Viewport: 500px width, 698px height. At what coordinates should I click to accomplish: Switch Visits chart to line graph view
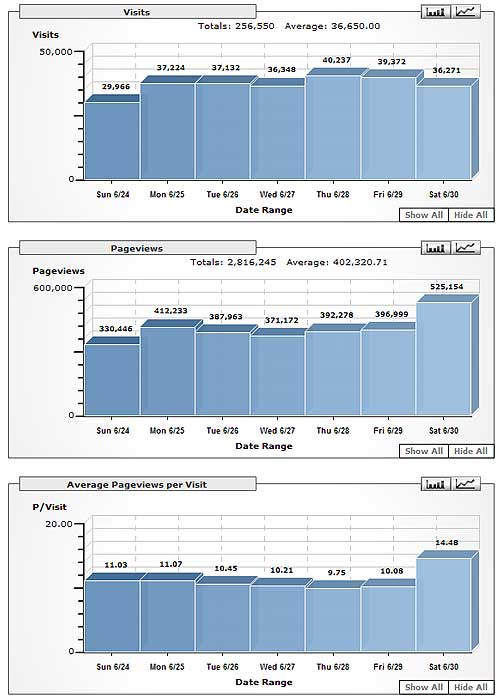click(x=466, y=12)
